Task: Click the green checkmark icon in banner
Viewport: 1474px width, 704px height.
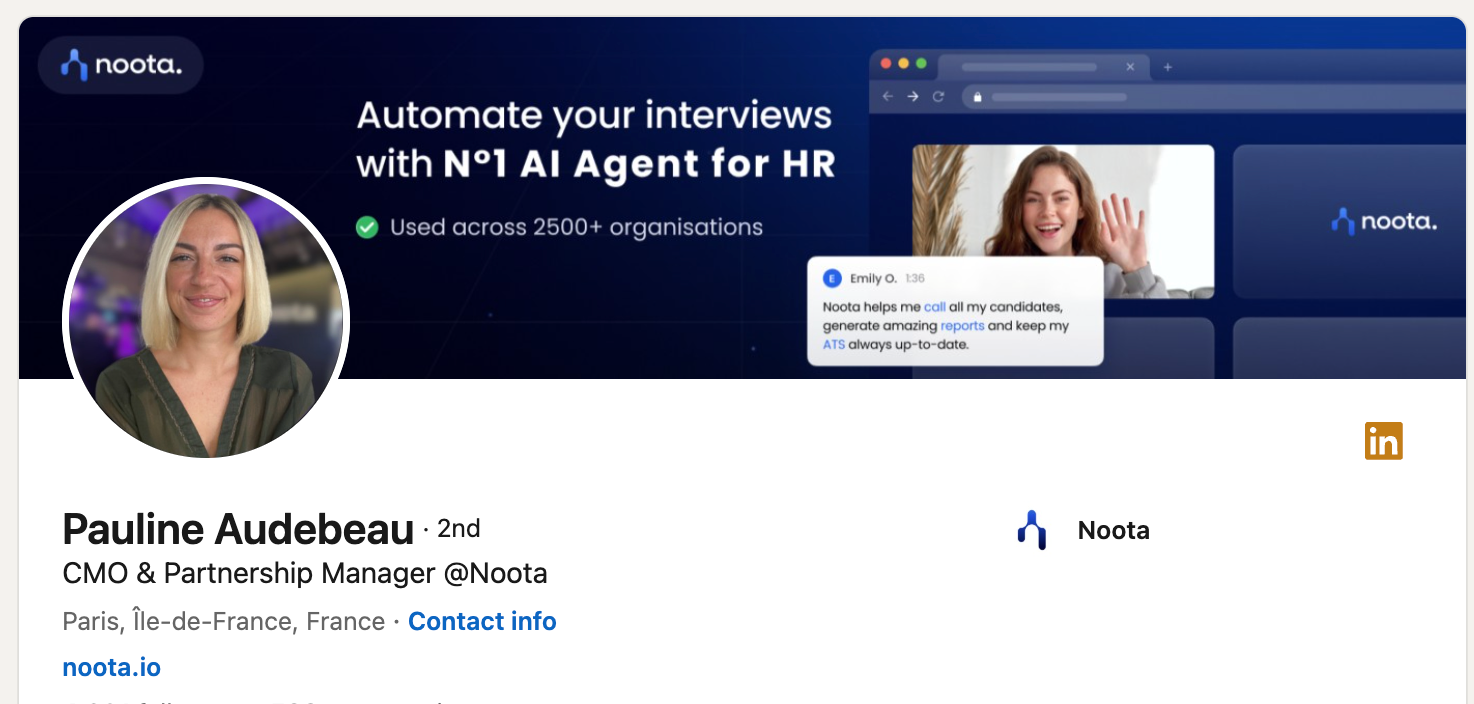Action: pos(367,228)
